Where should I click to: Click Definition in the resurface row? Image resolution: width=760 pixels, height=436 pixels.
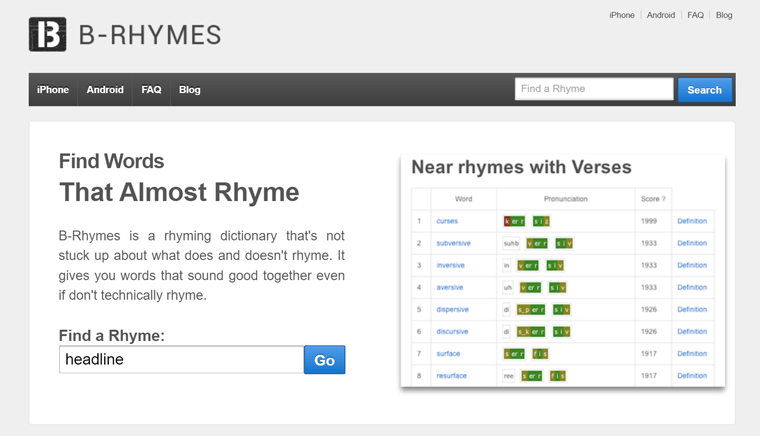coord(692,376)
